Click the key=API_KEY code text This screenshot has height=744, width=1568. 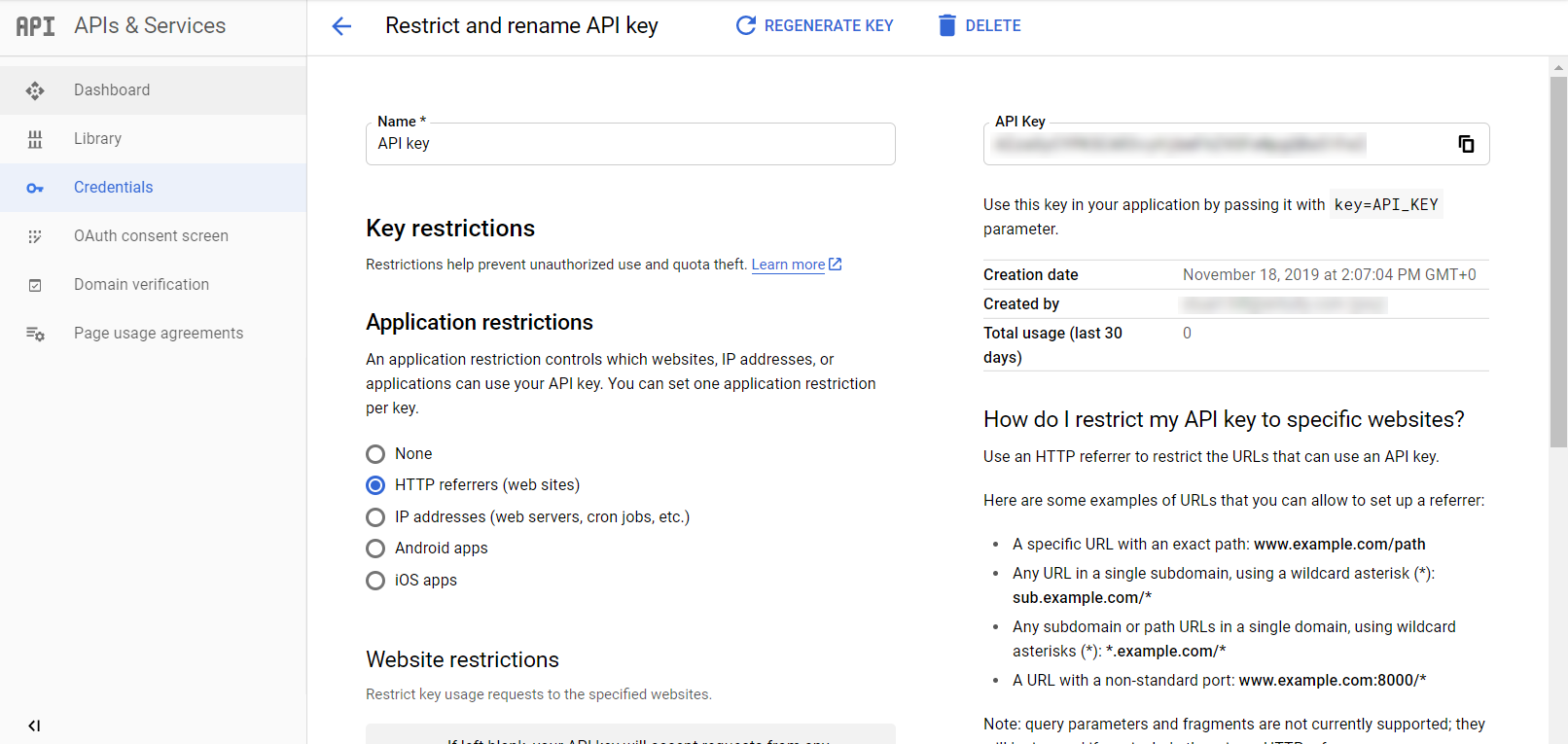[x=1386, y=205]
